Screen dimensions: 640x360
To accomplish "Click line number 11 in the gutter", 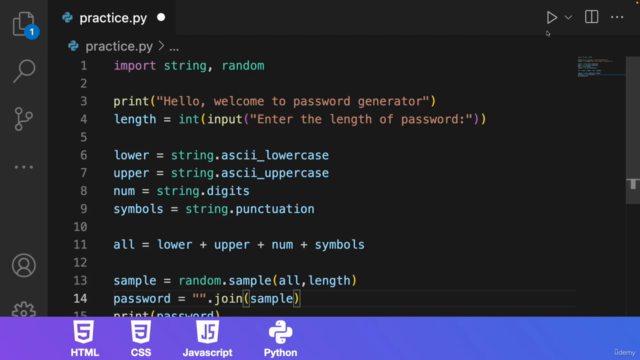I will (x=80, y=244).
